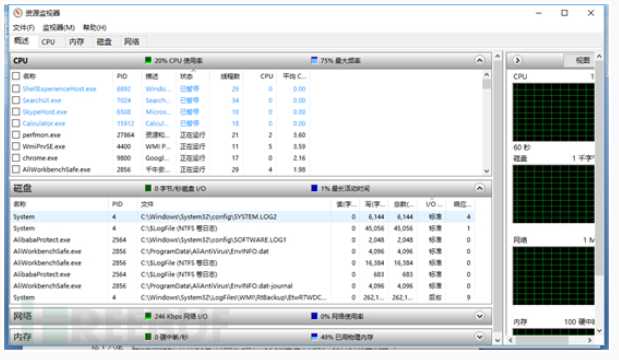Click the right arrow of the graph pane horizontal scrollbar
Screen dimensions: 619x360
point(590,340)
